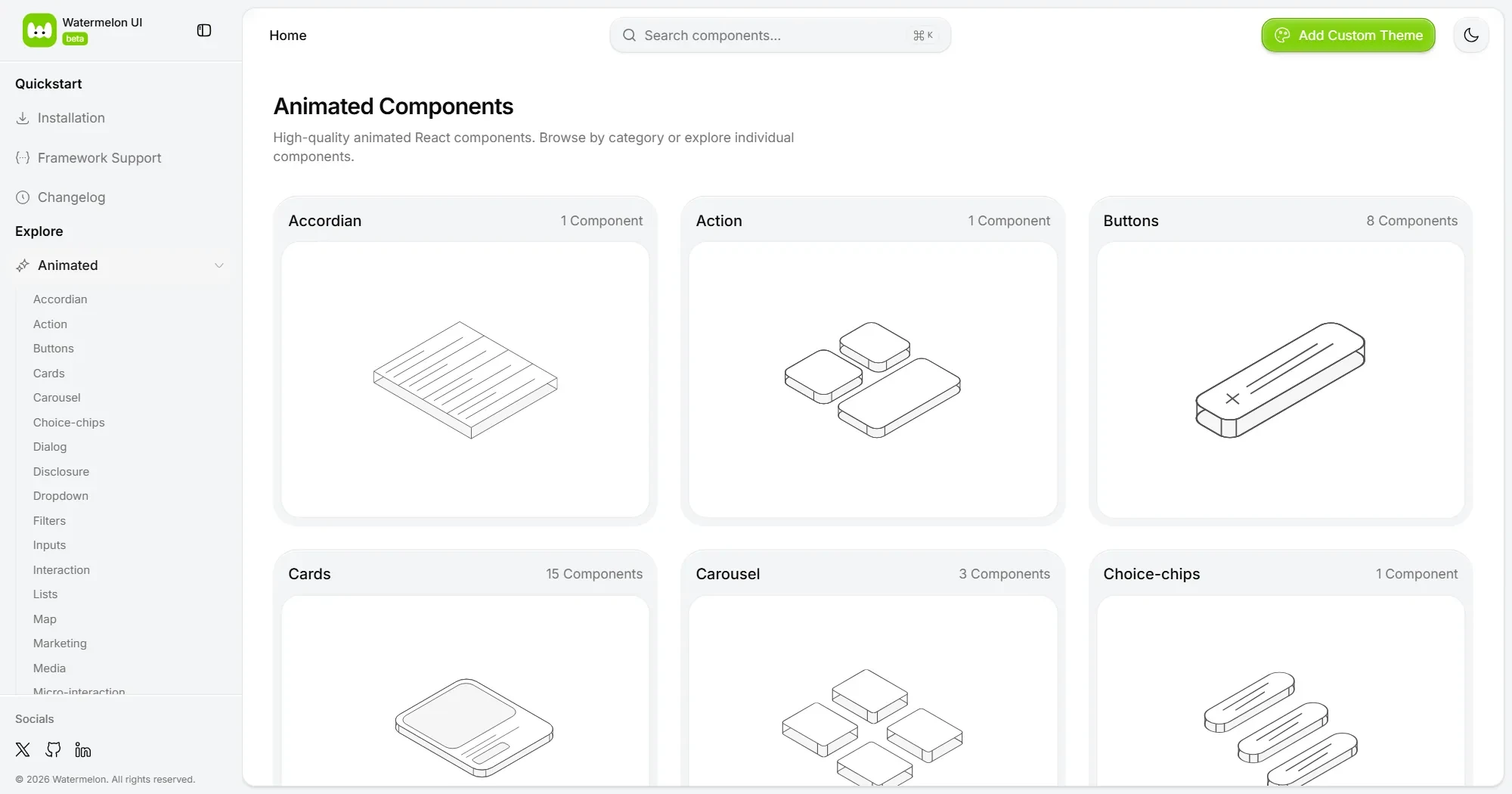Click the Animated Components heading
Viewport: 1512px width, 794px height.
pyautogui.click(x=393, y=107)
